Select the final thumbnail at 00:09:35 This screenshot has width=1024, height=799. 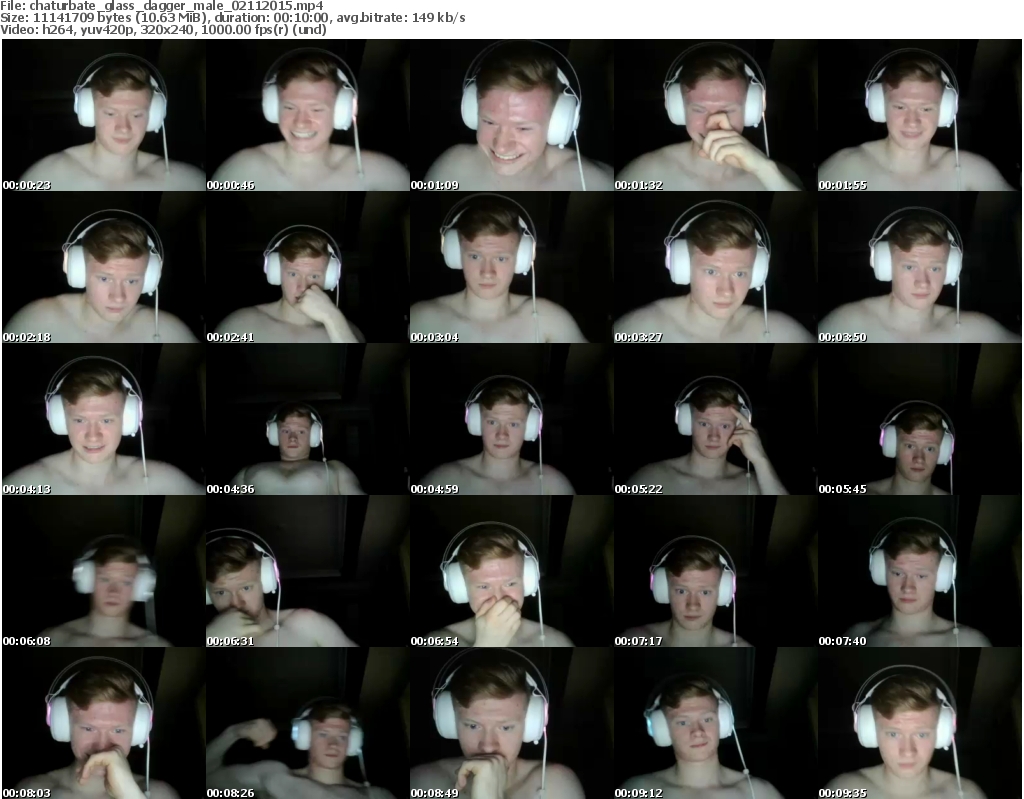[x=920, y=723]
